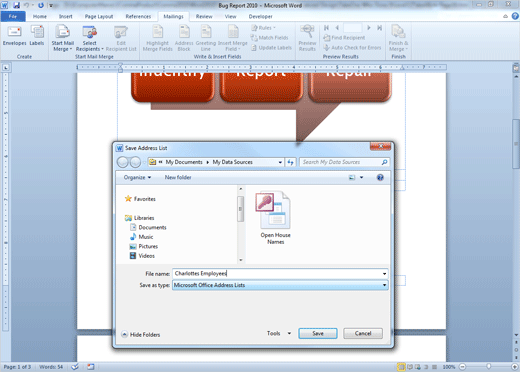This screenshot has height=372, width=520.
Task: Click the Cancel button in the dialog
Action: [x=363, y=333]
